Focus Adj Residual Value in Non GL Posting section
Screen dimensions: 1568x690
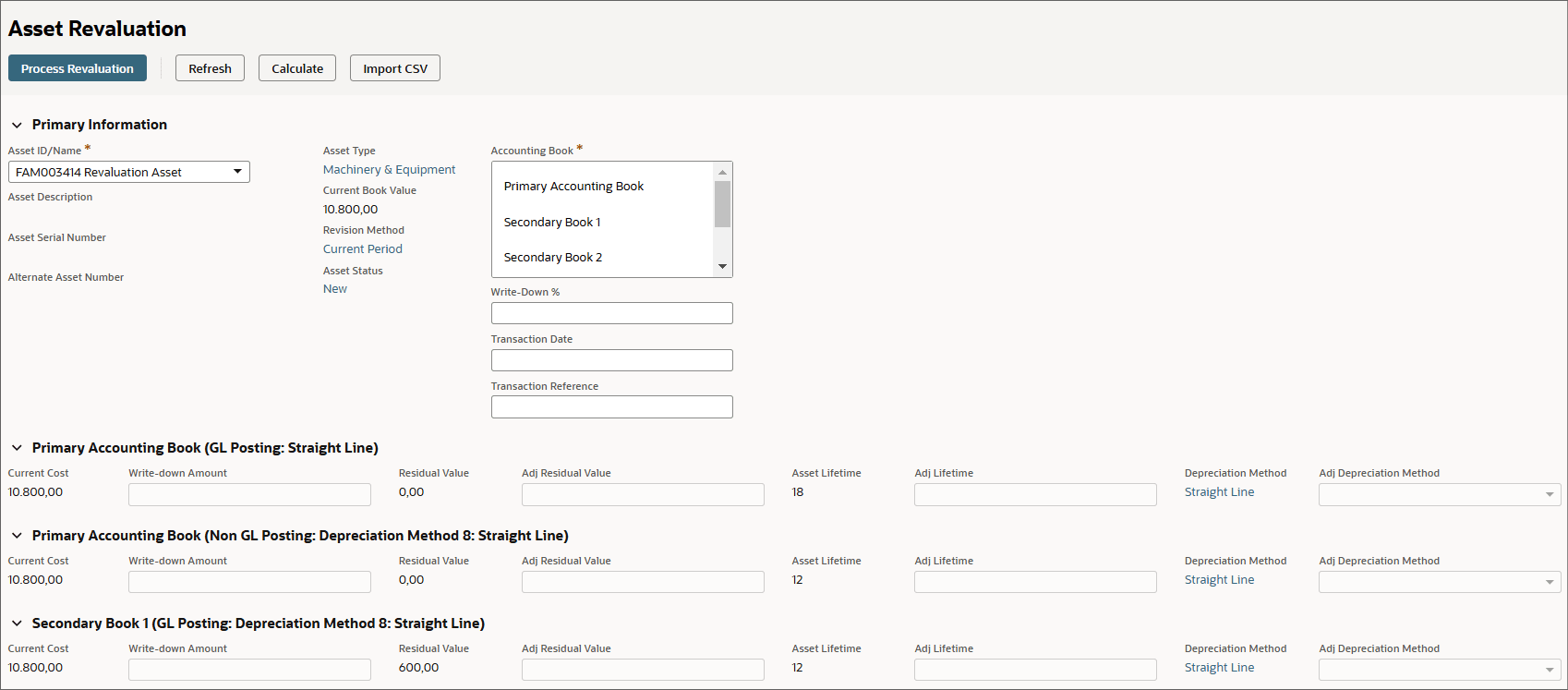click(643, 582)
